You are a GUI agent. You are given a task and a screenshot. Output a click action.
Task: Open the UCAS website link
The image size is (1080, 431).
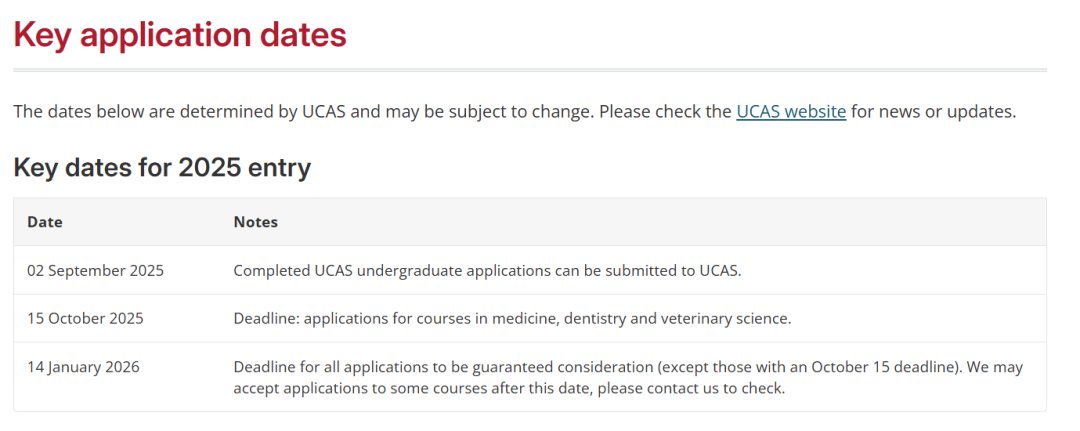[791, 112]
